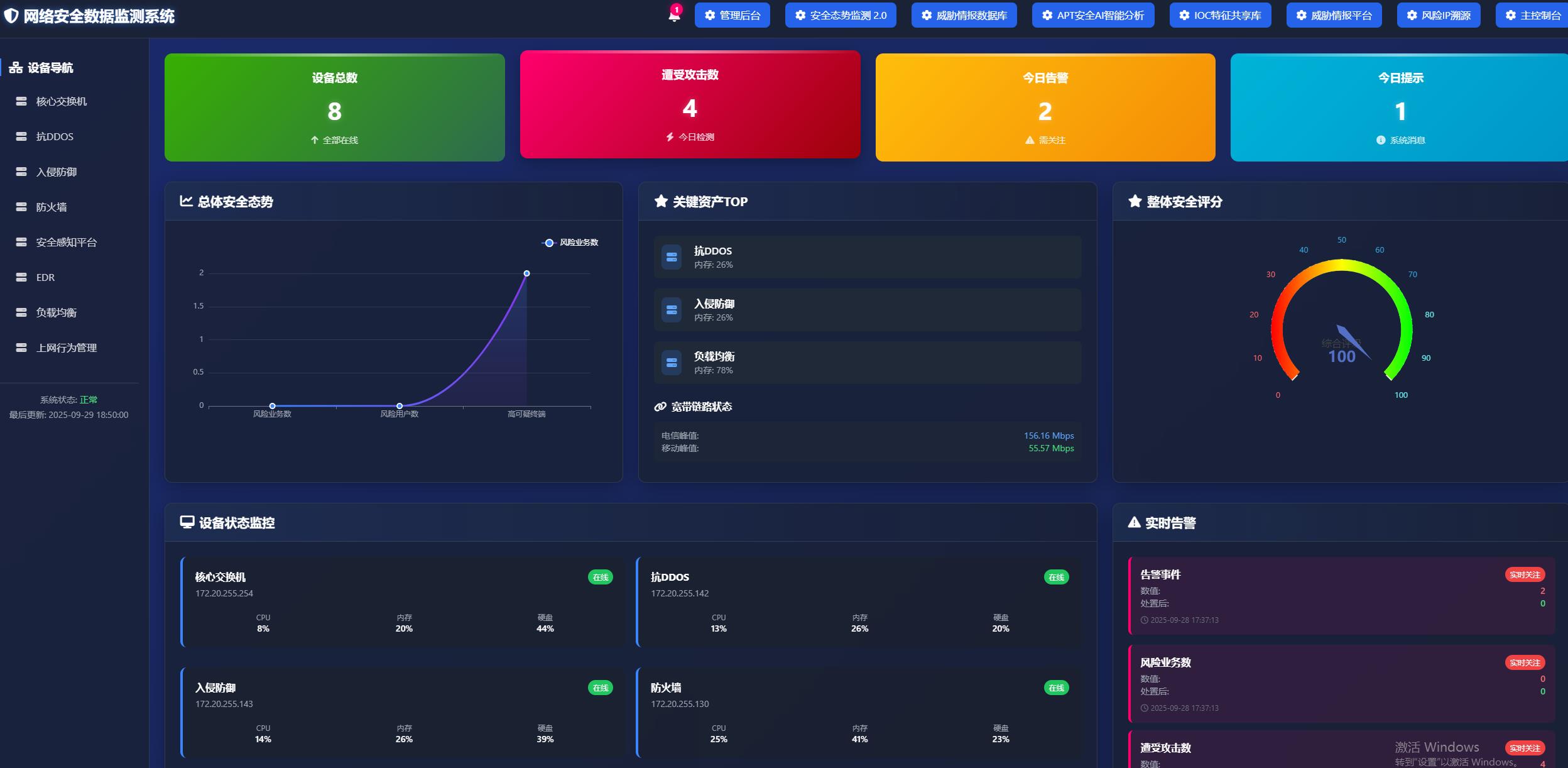Open the 安全态势监测 2.0 button

(840, 15)
